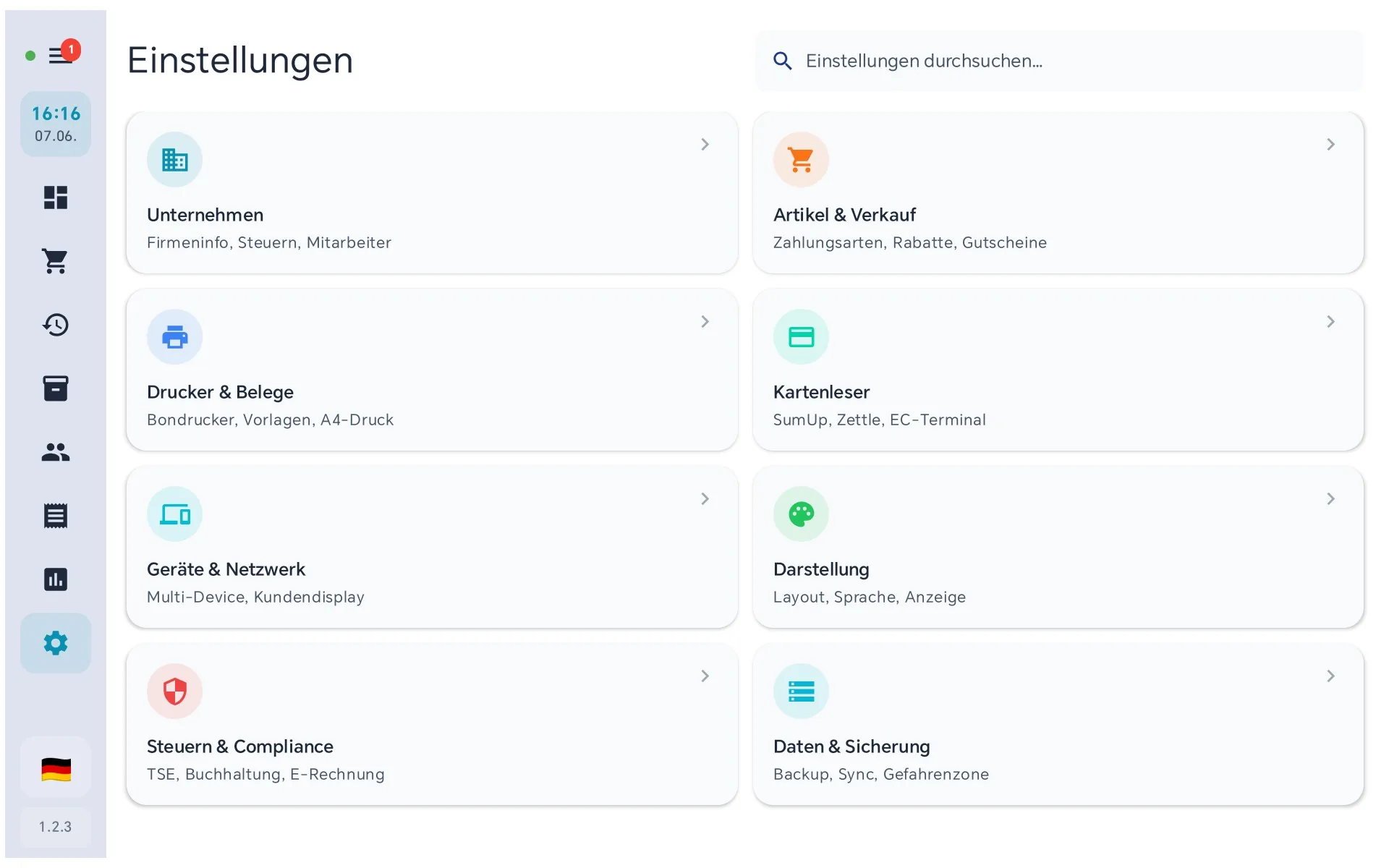1389x868 pixels.
Task: Open the Daten & Sicherung title
Action: click(851, 746)
